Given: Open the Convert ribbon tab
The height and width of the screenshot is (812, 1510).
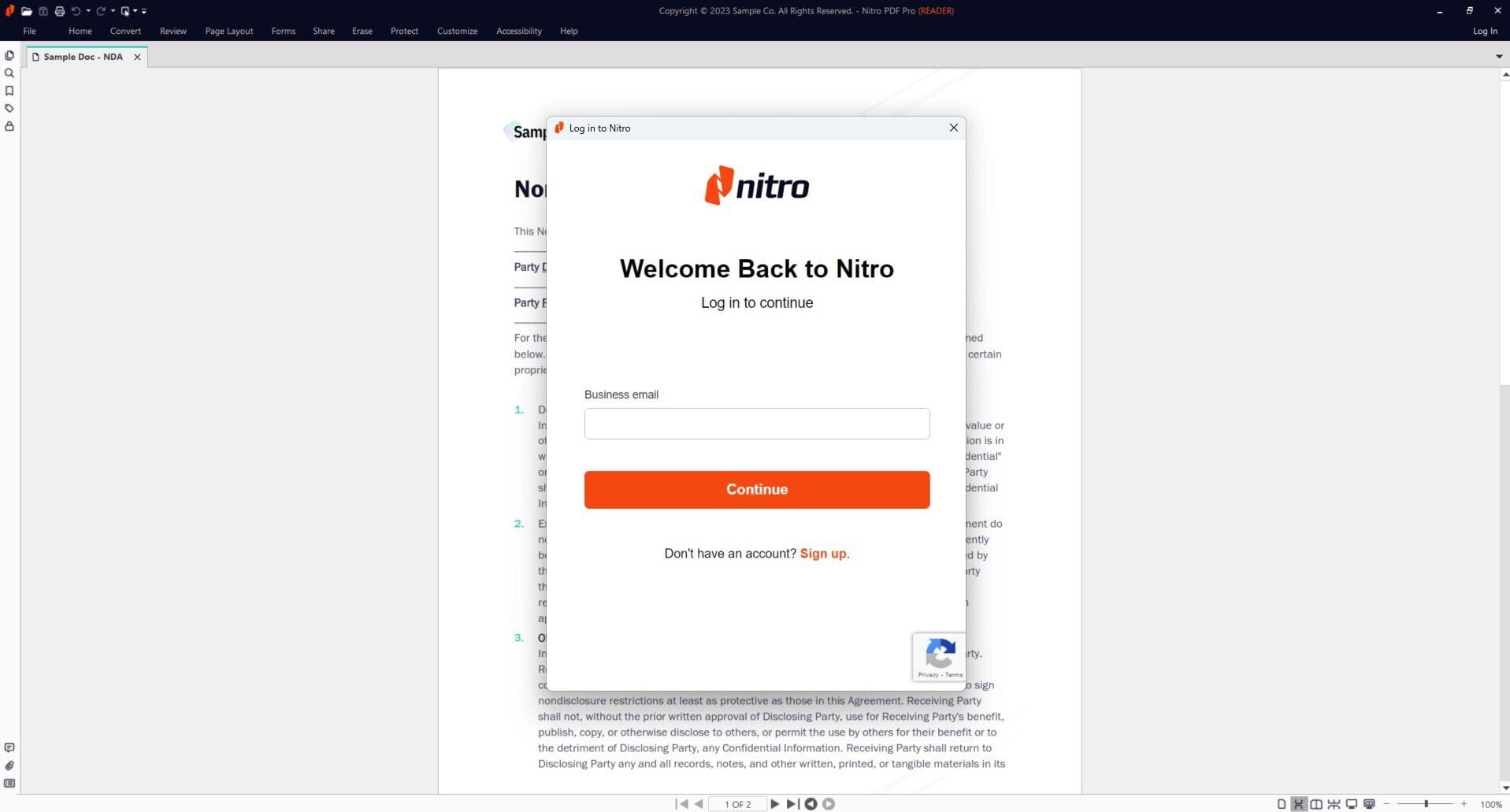Looking at the screenshot, I should tap(126, 31).
